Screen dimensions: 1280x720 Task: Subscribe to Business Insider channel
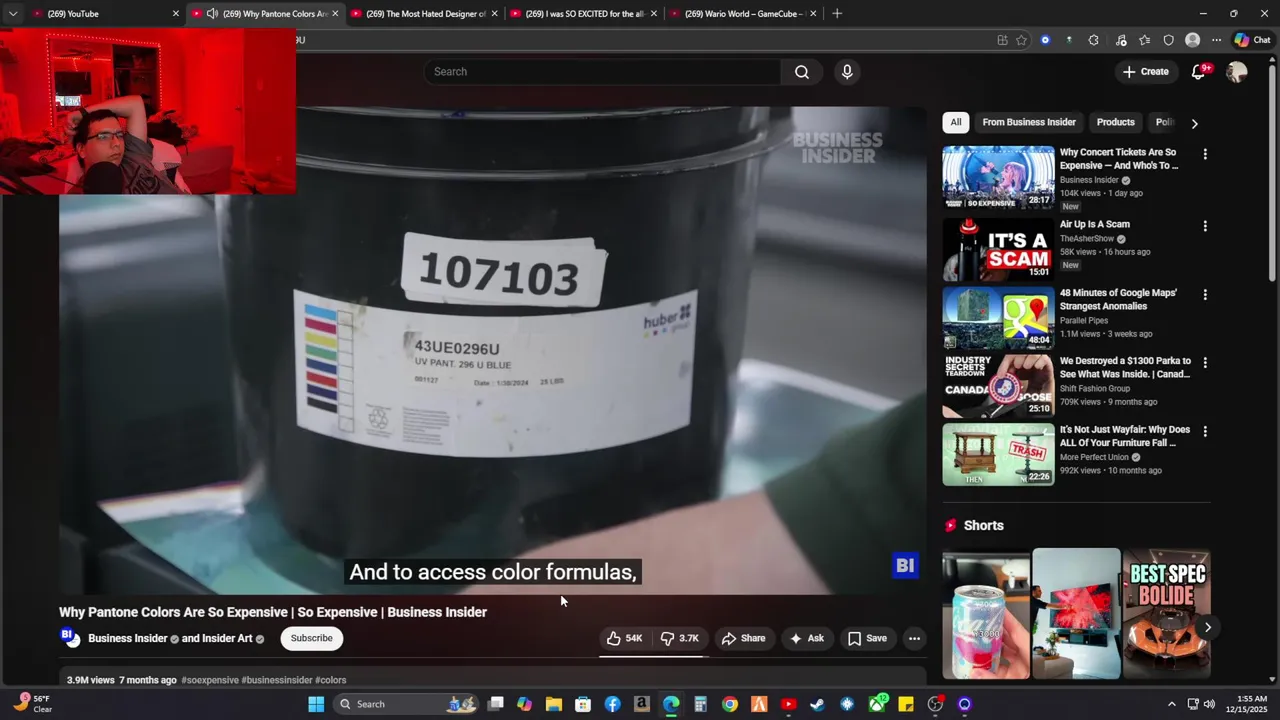(x=312, y=638)
